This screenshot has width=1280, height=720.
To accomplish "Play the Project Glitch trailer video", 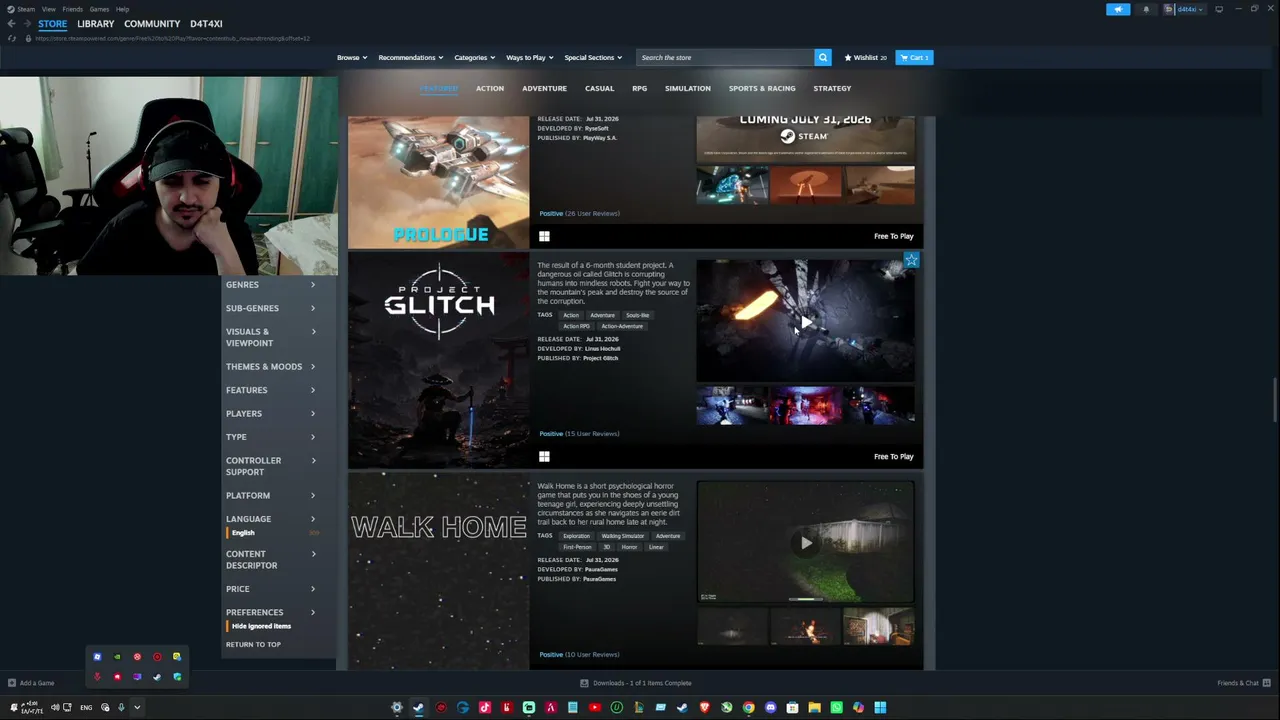I will [x=806, y=322].
